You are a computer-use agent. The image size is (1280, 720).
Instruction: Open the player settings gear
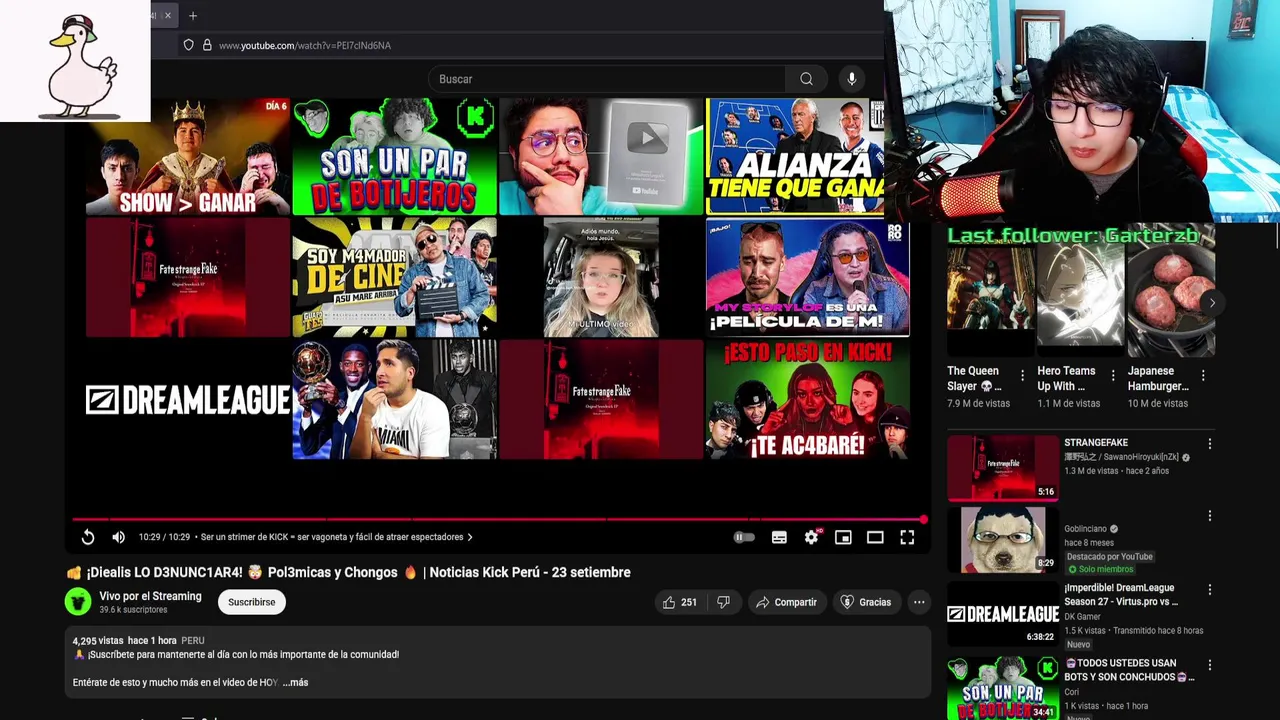pyautogui.click(x=811, y=537)
